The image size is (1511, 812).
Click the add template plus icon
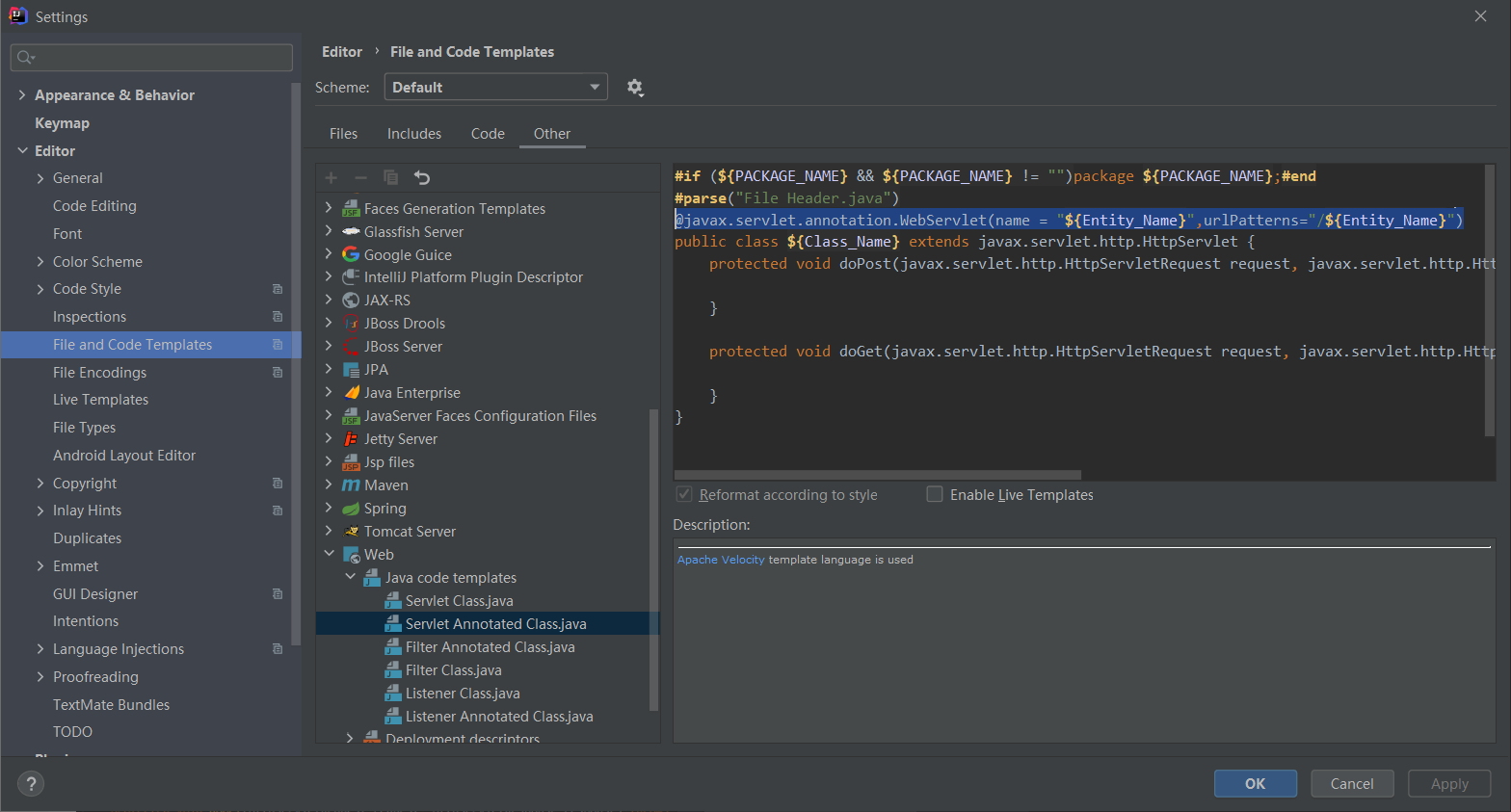pos(331,177)
